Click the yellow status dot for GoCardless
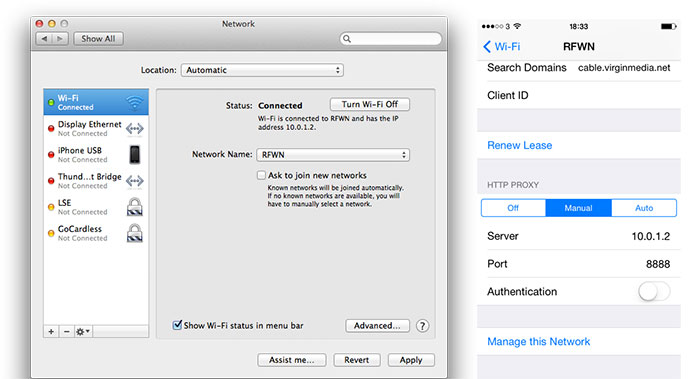Screen dimensions: 700x379 click(x=51, y=233)
